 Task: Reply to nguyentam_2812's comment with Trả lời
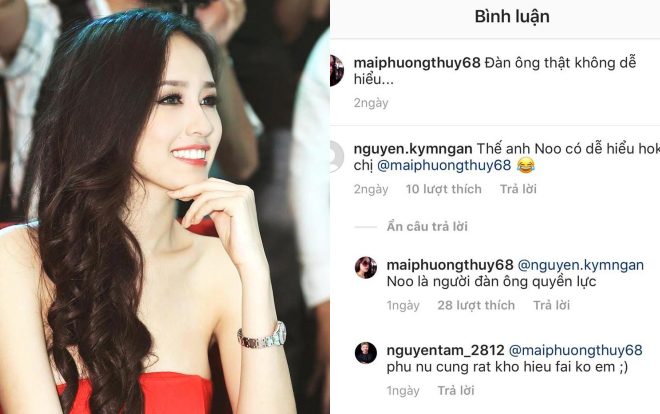tap(456, 390)
